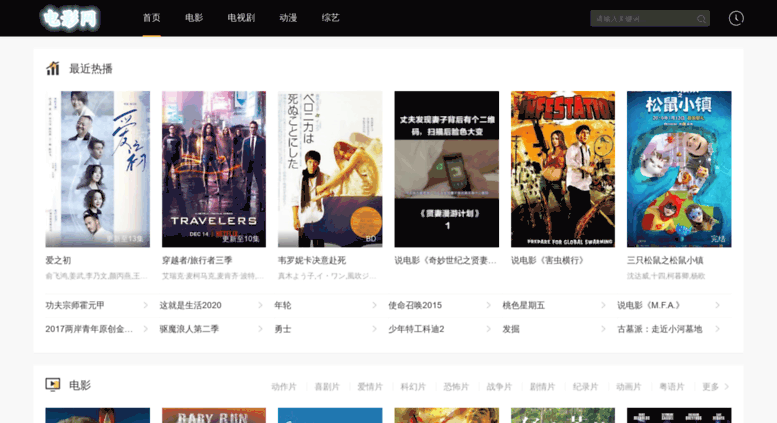This screenshot has height=423, width=777.
Task: Click the 说电影《害虫横行》 title link
Action: tap(549, 261)
